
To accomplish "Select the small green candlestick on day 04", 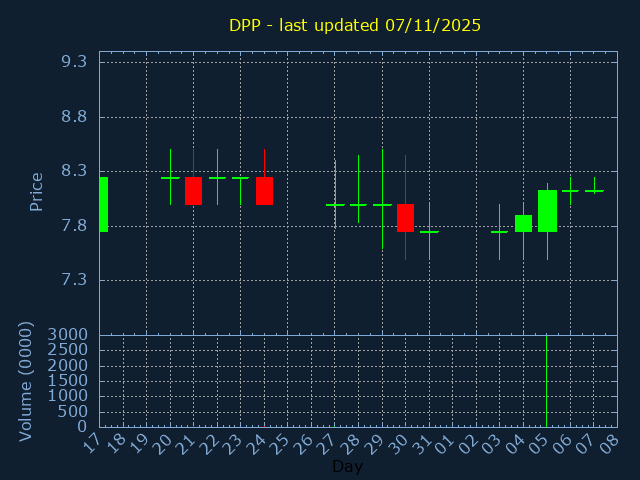I will tap(523, 223).
